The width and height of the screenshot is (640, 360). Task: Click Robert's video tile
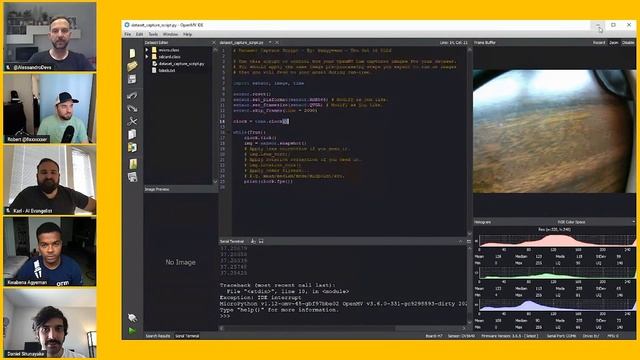click(50, 109)
